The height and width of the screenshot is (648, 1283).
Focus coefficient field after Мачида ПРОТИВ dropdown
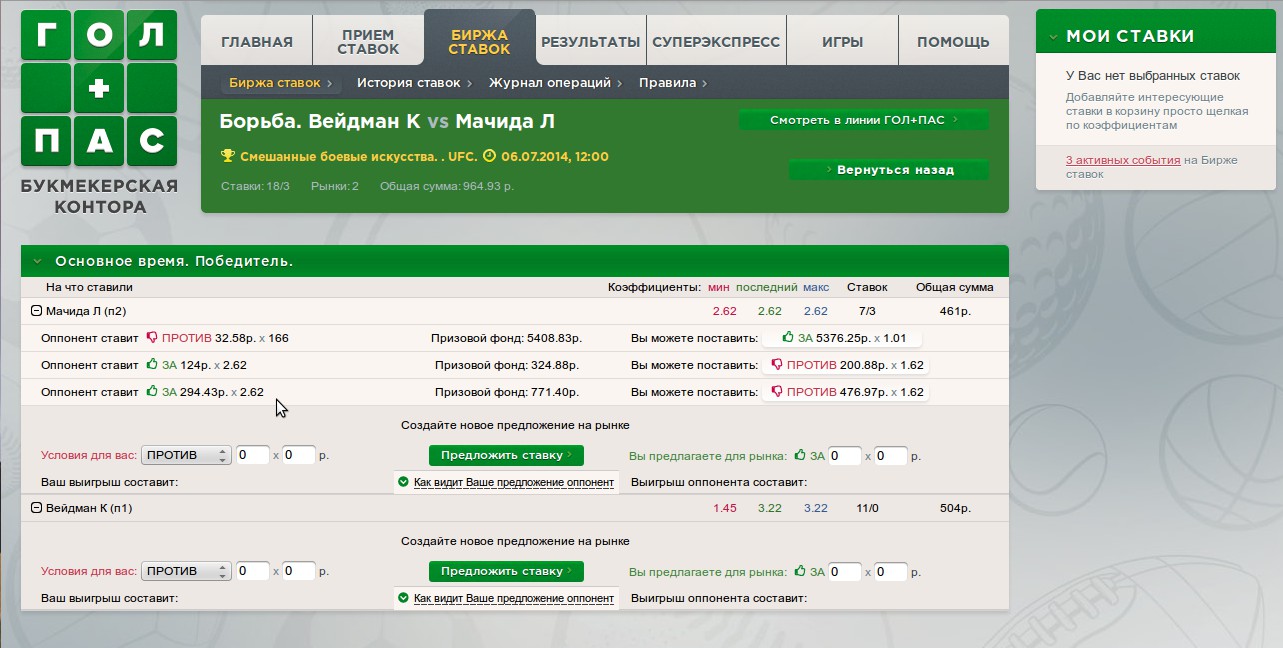tap(300, 455)
